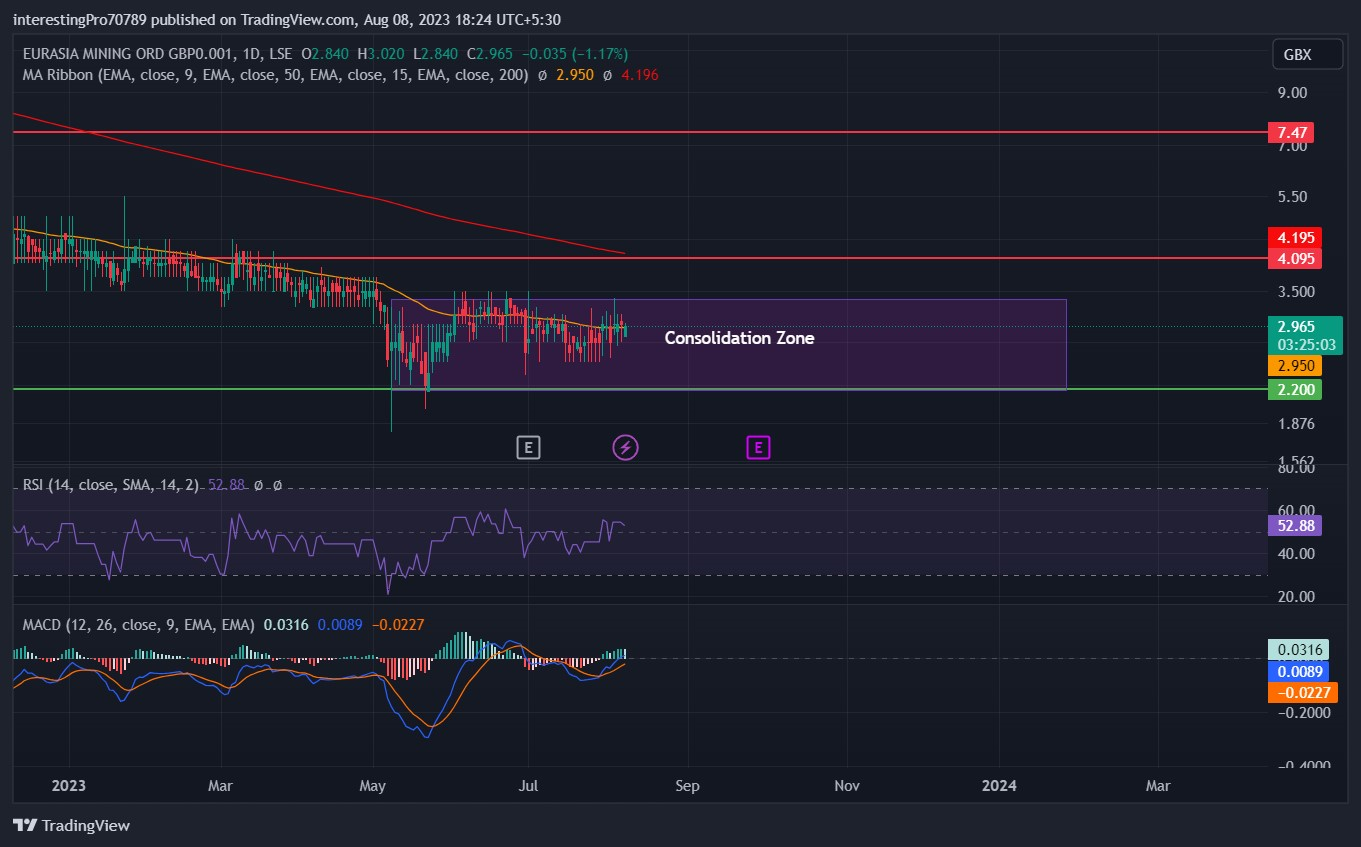Click the -0.035 (-1.17%) change value
This screenshot has height=847, width=1361.
(x=573, y=53)
